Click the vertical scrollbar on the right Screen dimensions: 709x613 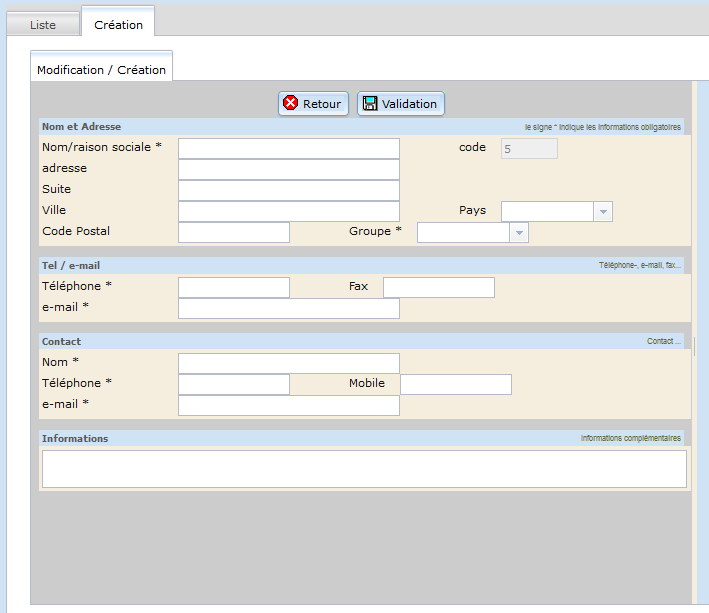695,340
